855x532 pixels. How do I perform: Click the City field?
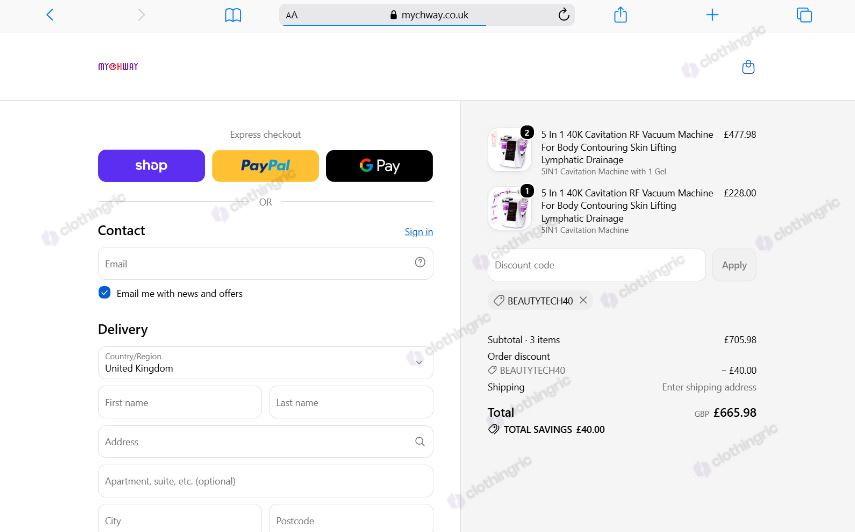point(180,519)
